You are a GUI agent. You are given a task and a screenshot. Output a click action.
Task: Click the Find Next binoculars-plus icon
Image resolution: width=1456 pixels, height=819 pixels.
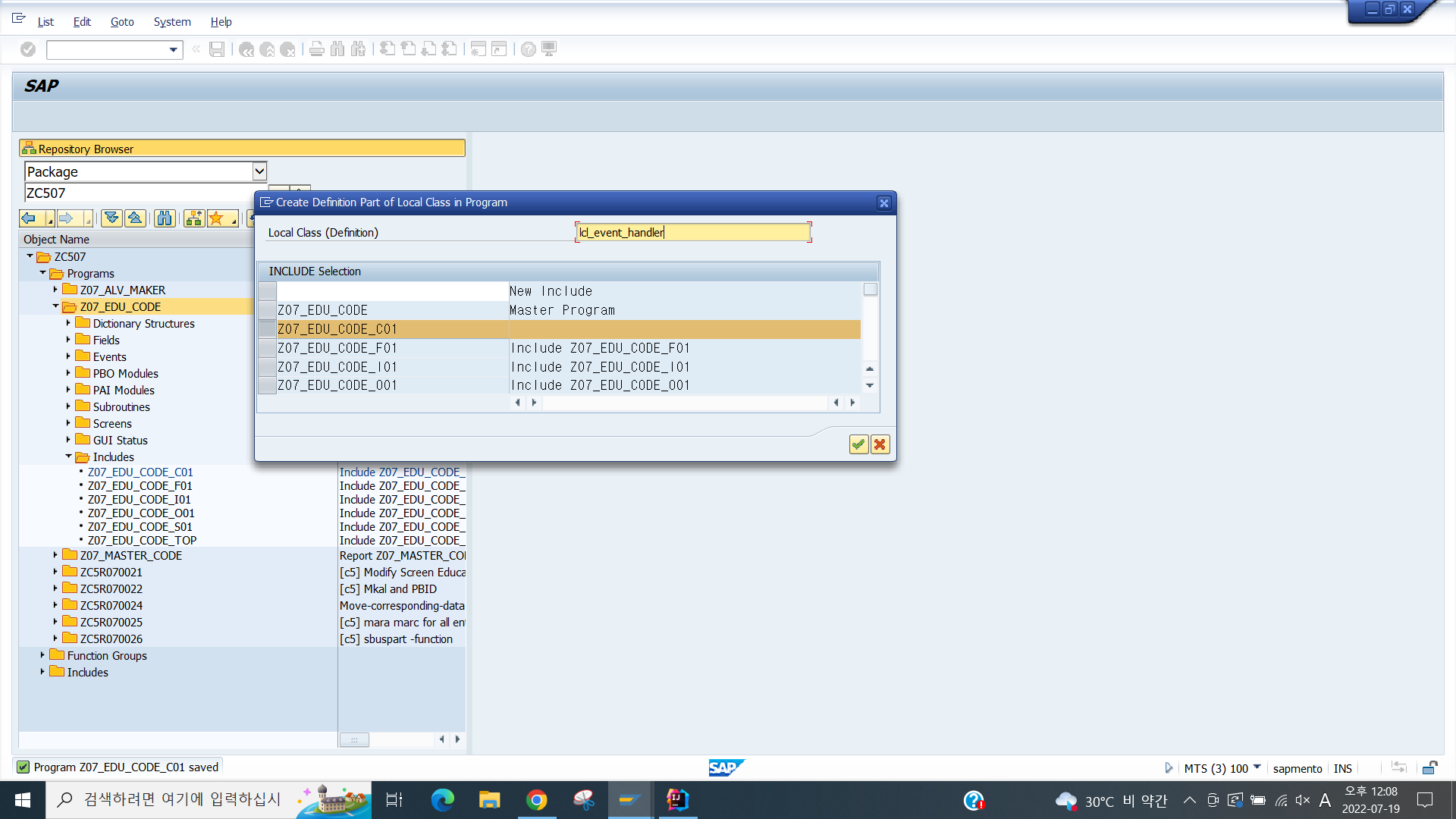click(x=358, y=49)
